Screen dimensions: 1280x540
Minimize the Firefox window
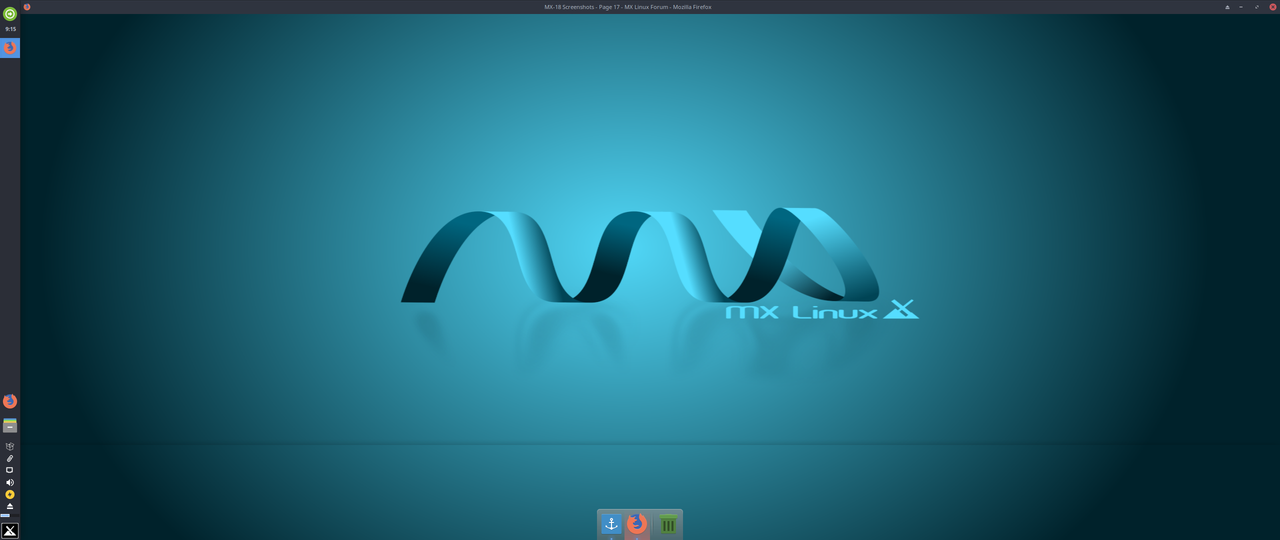pos(1241,7)
